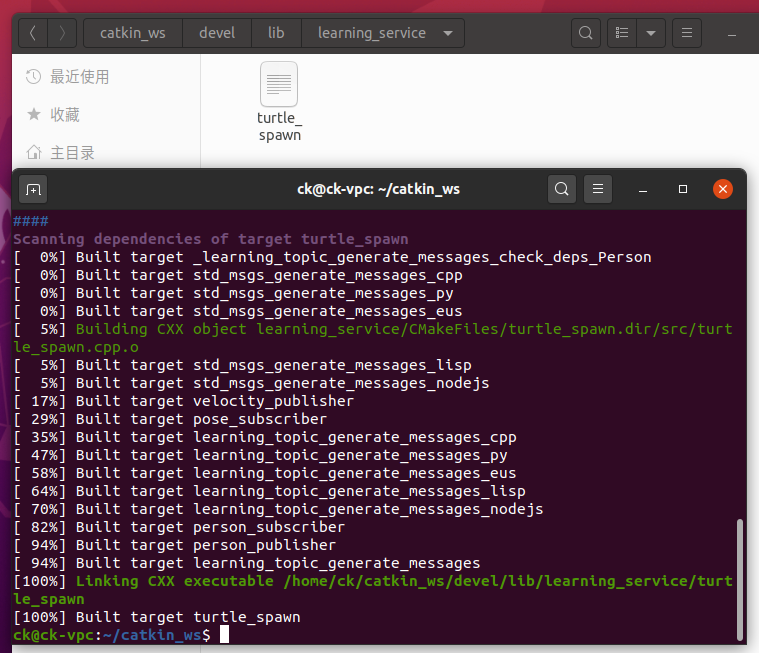Click 'std_msgs_generate_messages_eus' line
Viewport: 759px width, 653px height.
click(238, 311)
